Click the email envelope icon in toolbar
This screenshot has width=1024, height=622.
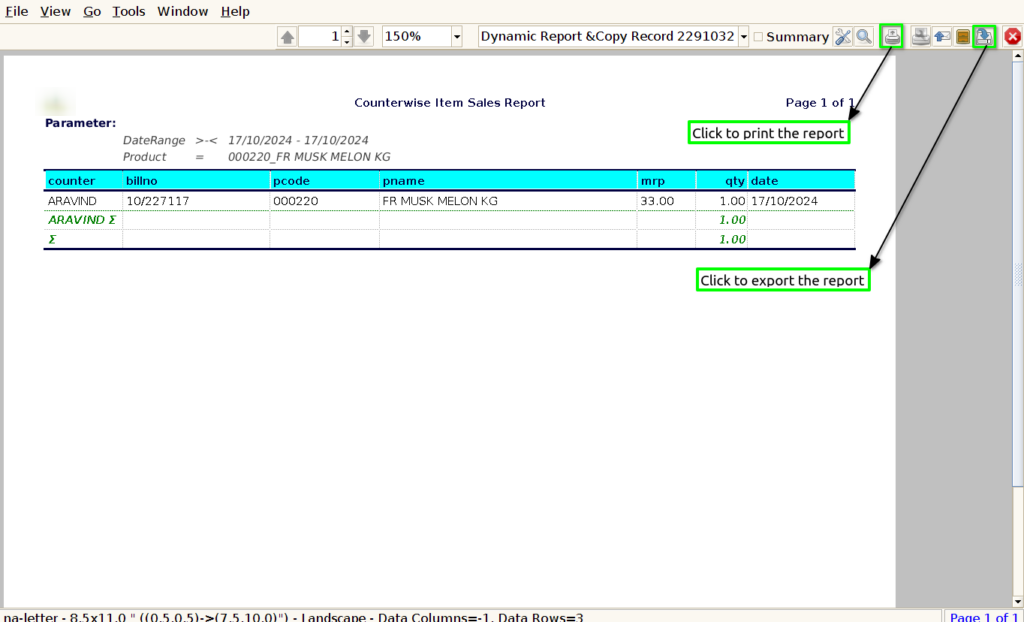click(x=942, y=37)
